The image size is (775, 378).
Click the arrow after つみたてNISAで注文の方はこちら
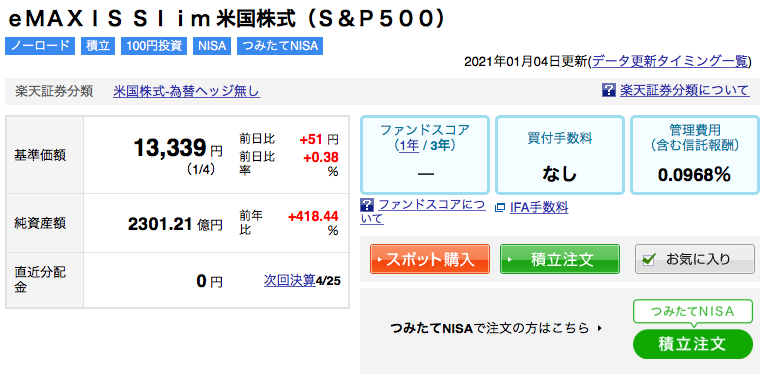click(x=600, y=327)
